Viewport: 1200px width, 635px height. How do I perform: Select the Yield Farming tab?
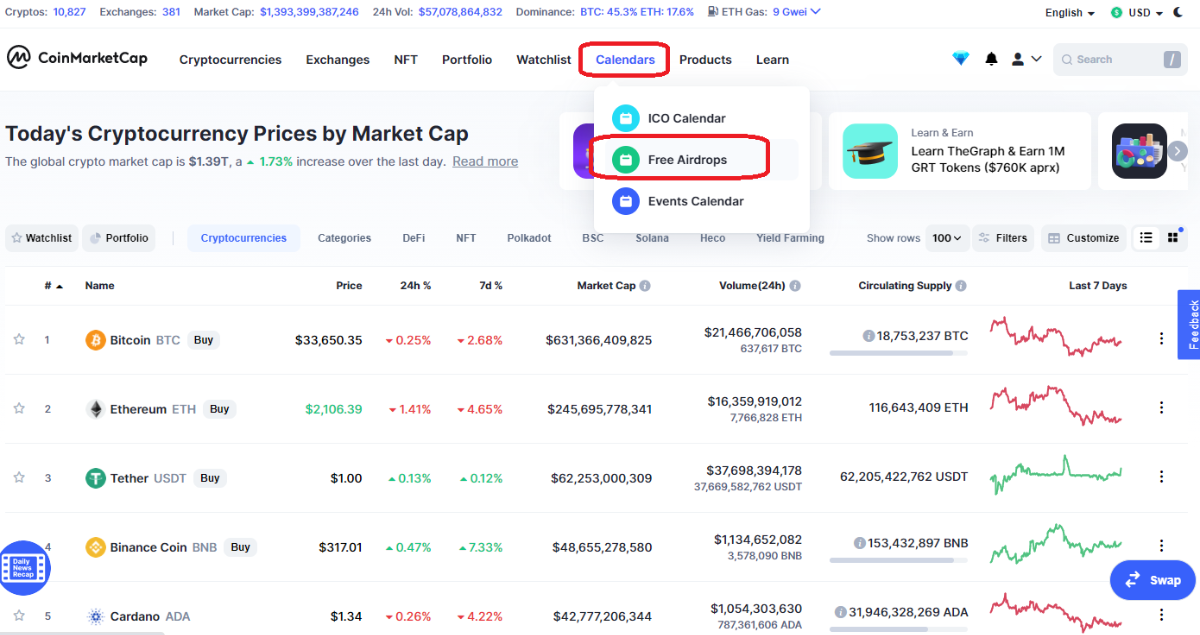(791, 238)
